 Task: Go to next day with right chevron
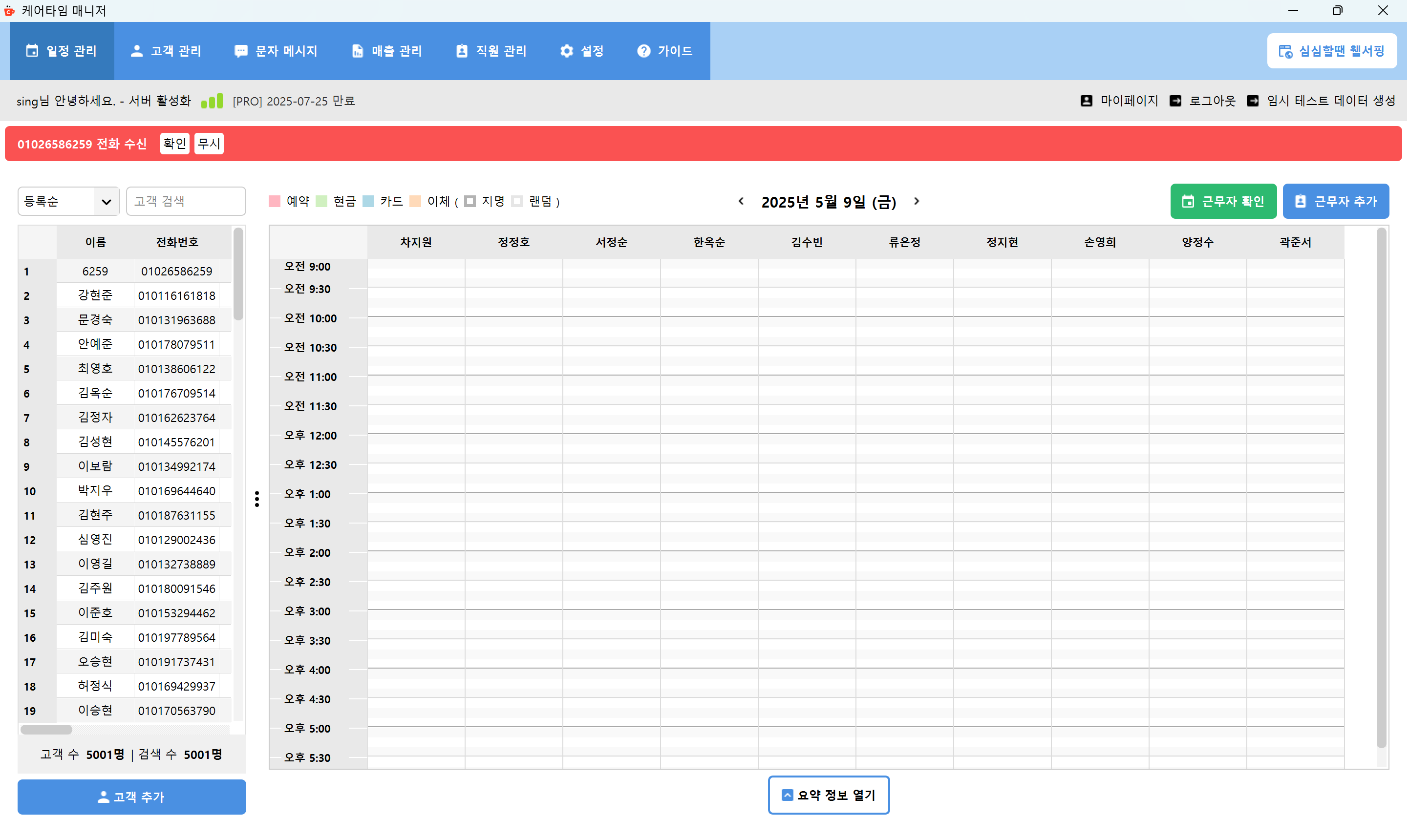point(918,202)
